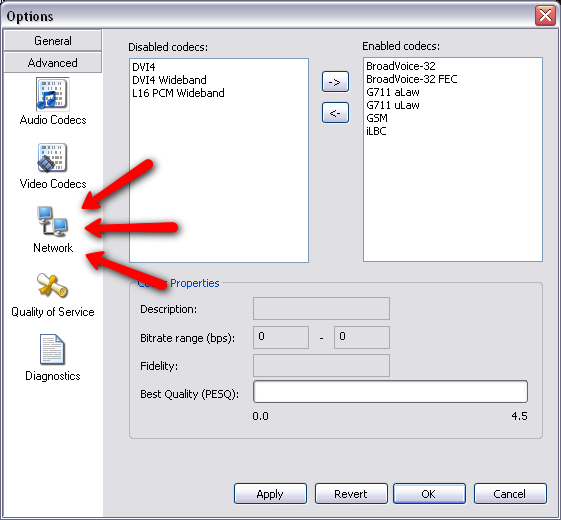Image resolution: width=561 pixels, height=520 pixels.
Task: Click the Description field
Action: tap(321, 308)
